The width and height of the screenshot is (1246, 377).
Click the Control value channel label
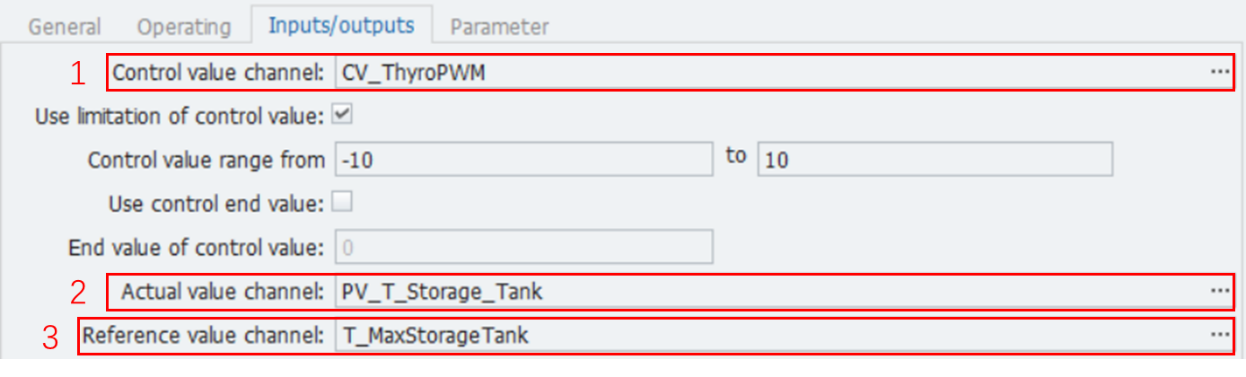(219, 73)
